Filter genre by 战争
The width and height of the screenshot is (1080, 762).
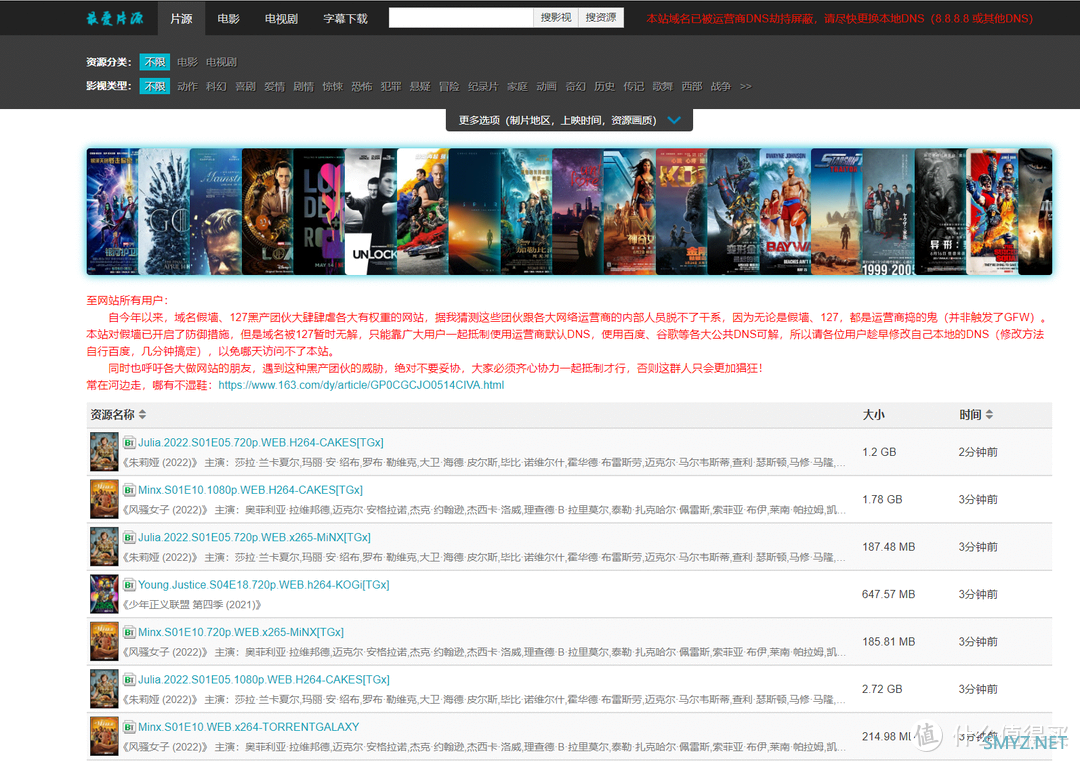pos(720,86)
